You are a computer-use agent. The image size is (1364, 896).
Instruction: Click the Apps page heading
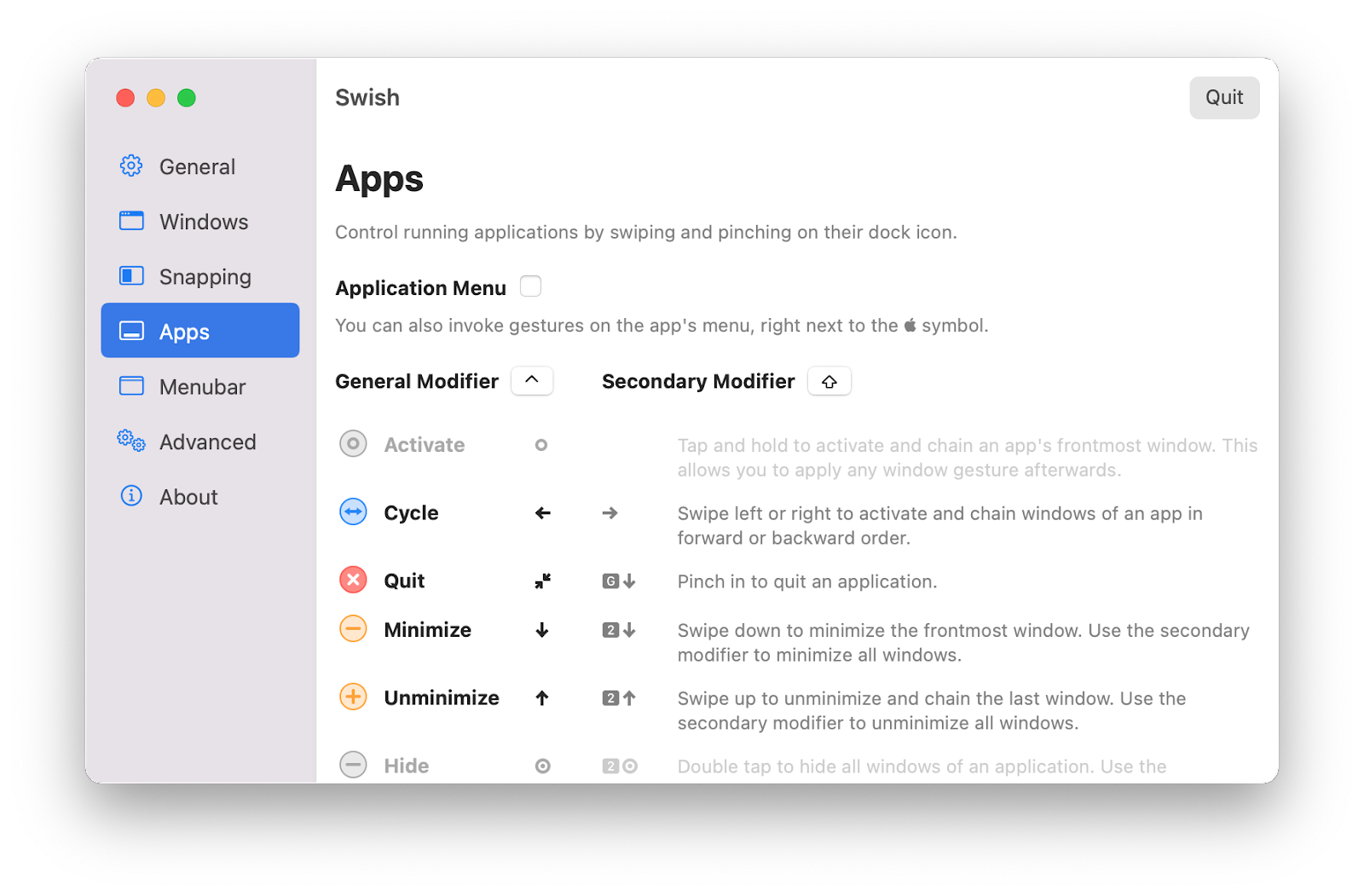click(379, 179)
